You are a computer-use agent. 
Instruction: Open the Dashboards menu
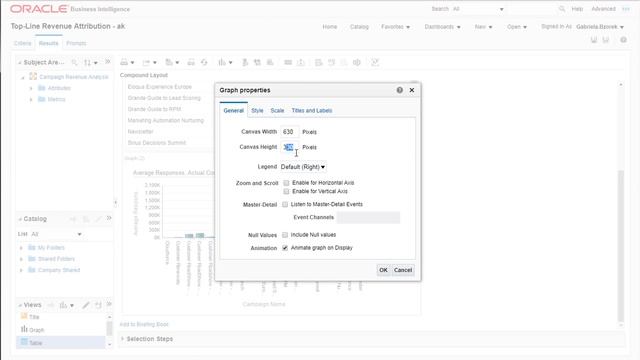tap(442, 27)
